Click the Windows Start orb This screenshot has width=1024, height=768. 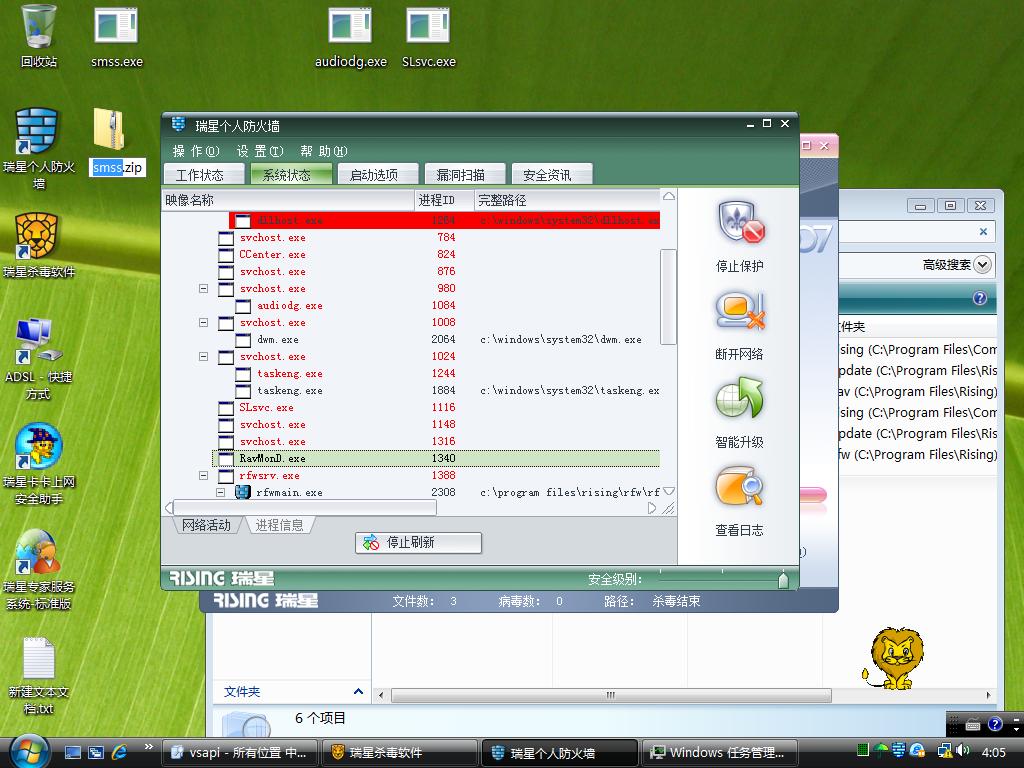[27, 751]
